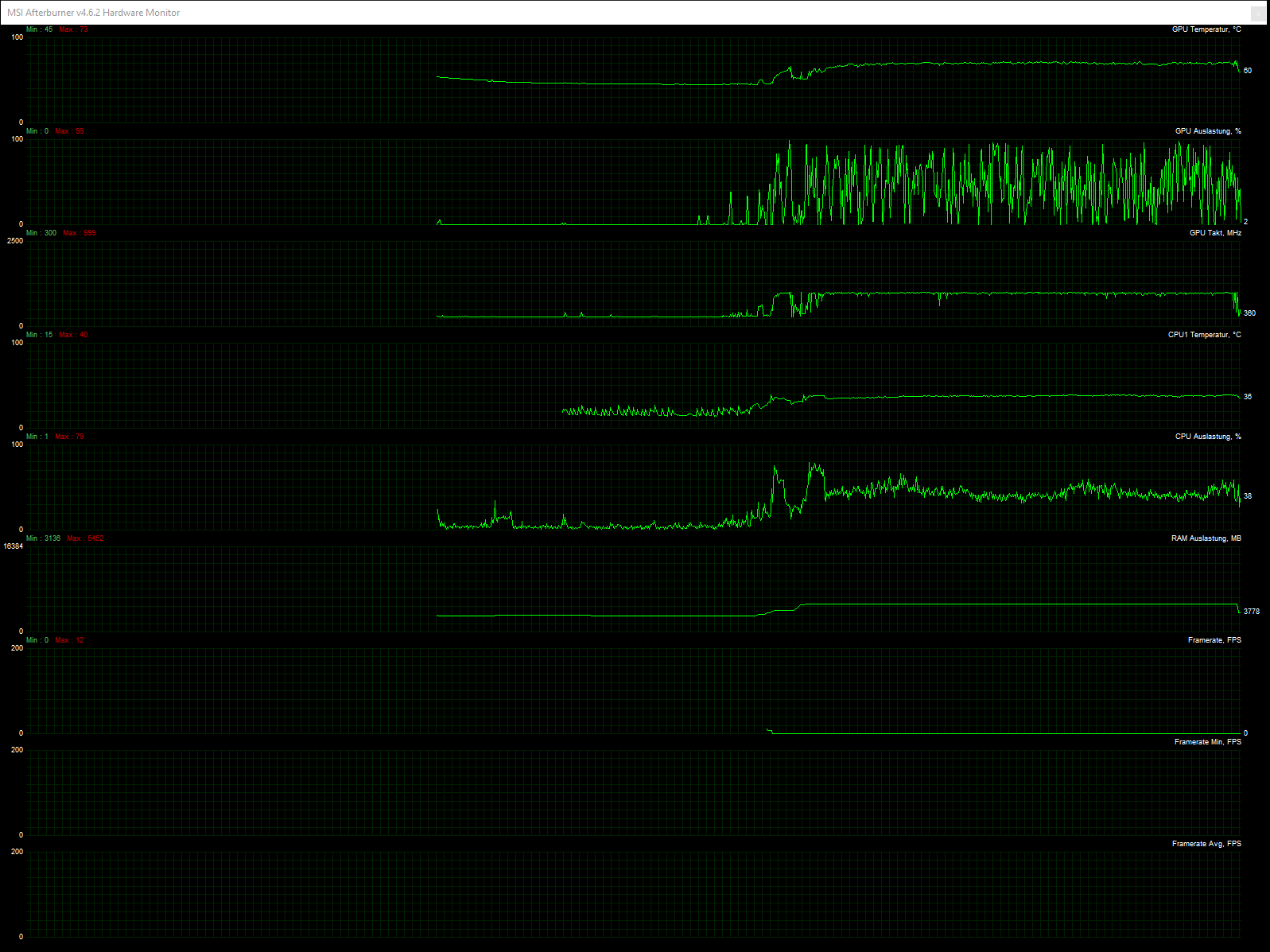Click the RAM usage 'Max : 5452' value

[x=85, y=538]
